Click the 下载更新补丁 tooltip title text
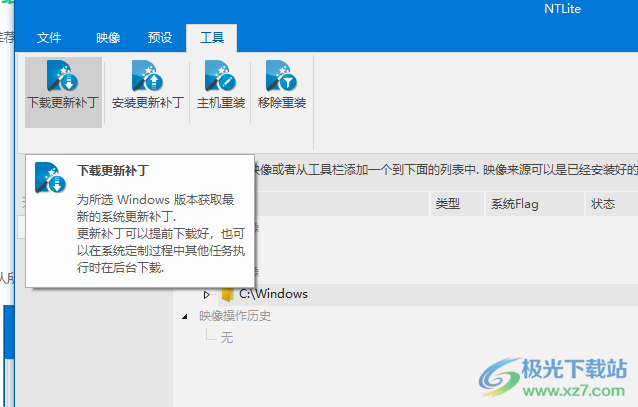638x407 pixels. tap(113, 171)
